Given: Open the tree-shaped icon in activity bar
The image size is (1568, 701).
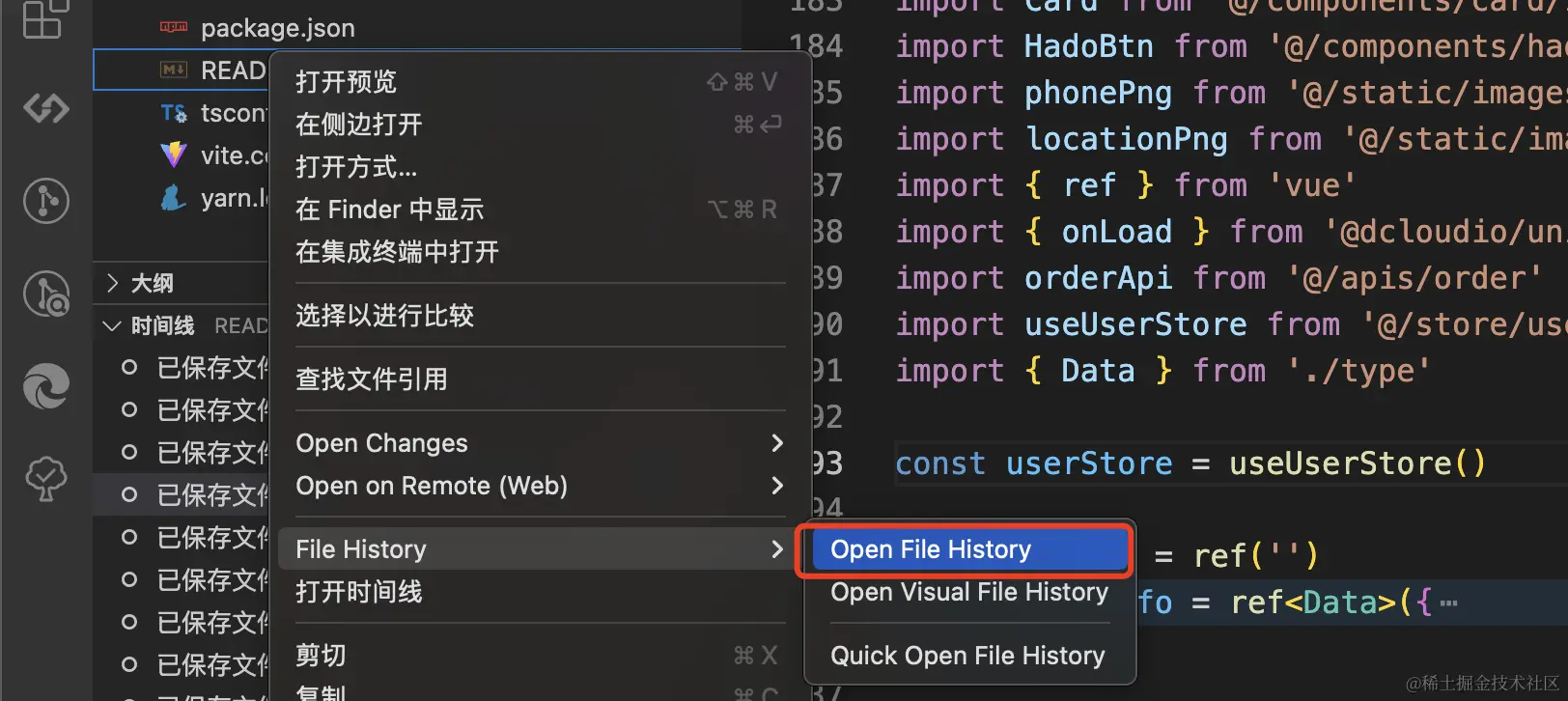Looking at the screenshot, I should click(45, 479).
